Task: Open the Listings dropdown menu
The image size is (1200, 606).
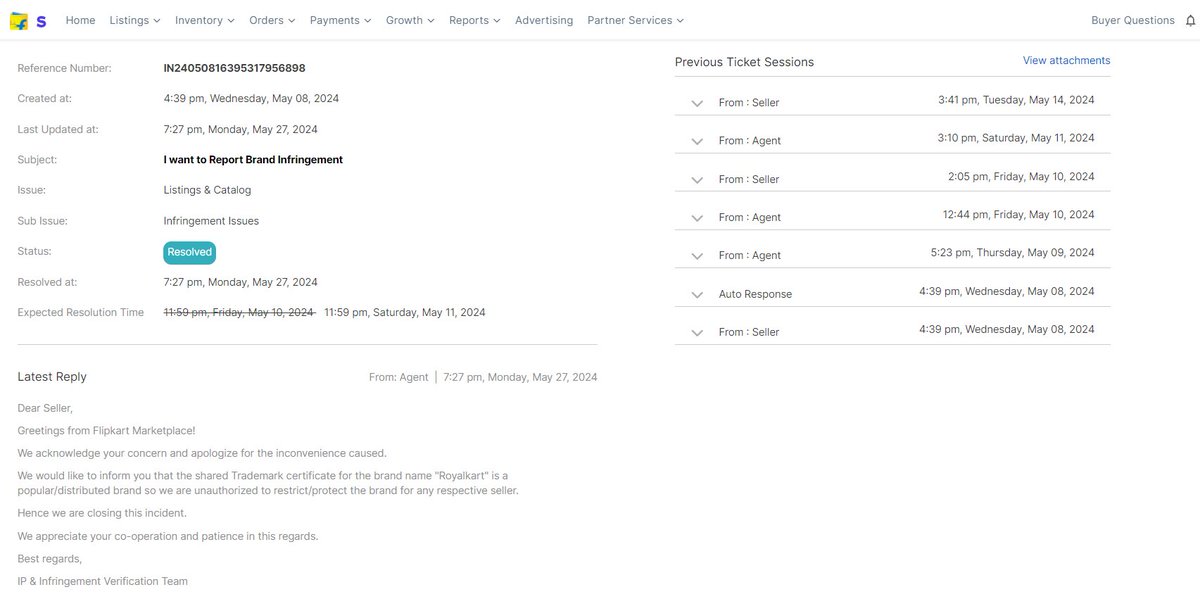Action: (135, 20)
